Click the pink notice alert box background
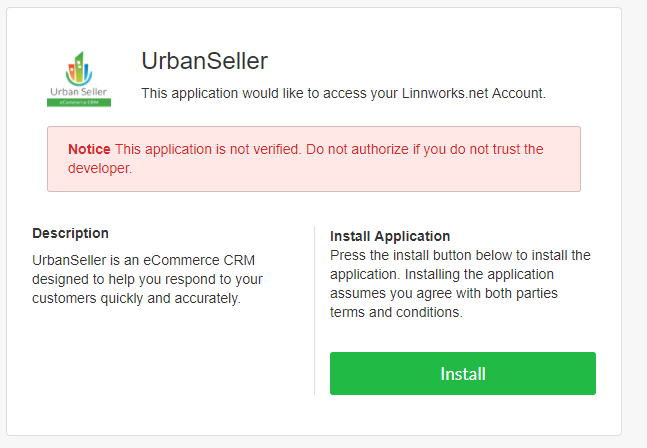Viewport: 647px width, 448px height. click(x=400, y=176)
